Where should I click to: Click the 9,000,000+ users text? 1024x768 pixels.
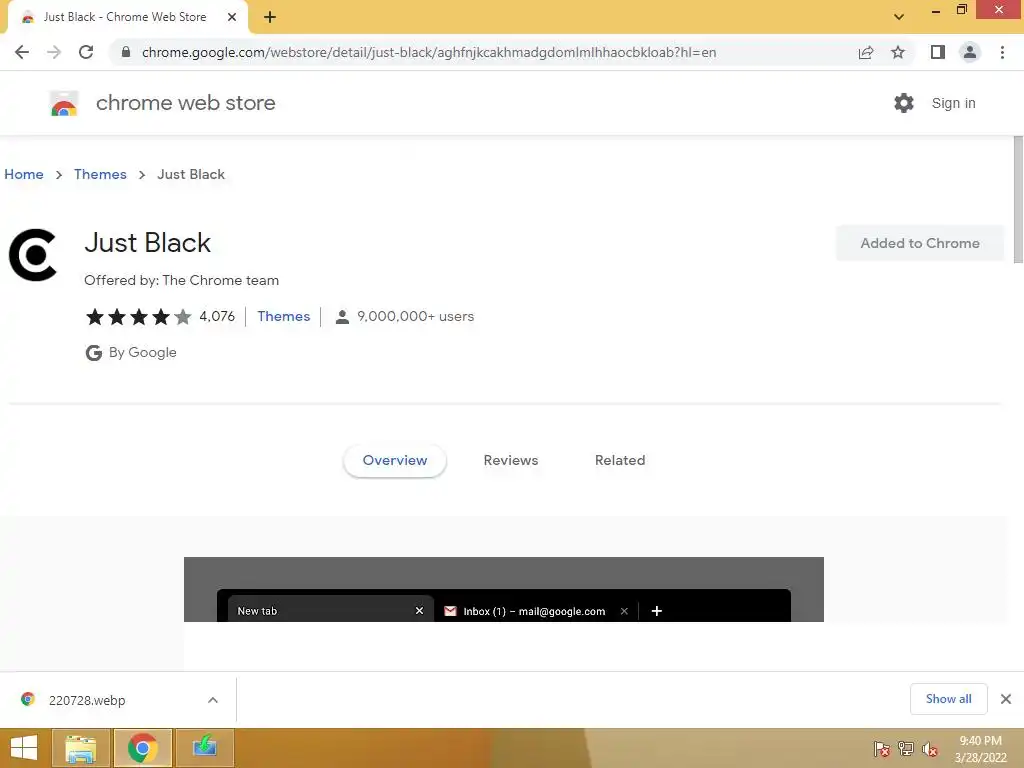click(x=415, y=316)
